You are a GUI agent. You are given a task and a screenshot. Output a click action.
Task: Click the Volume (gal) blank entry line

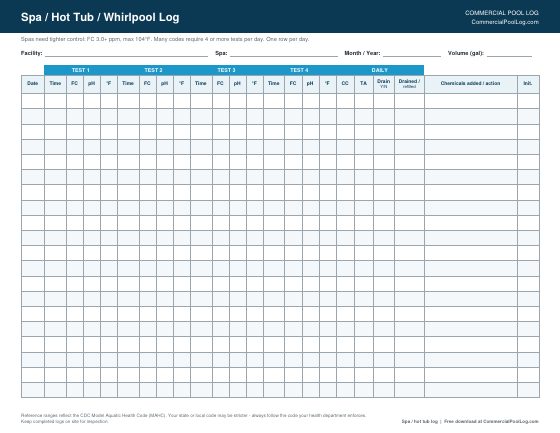[x=509, y=54]
